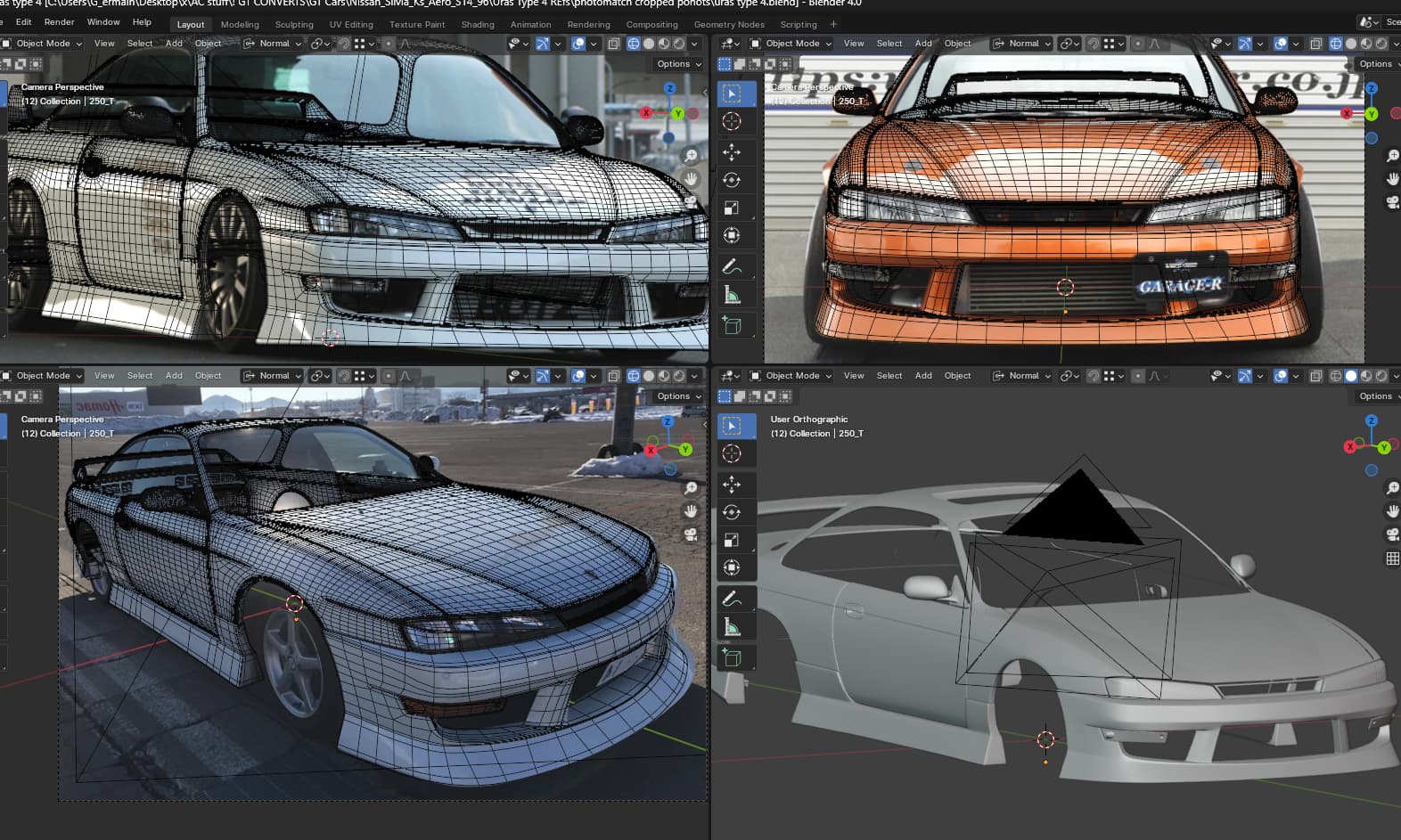Click the green Y axis on bottom-right gizmo

[x=1384, y=447]
